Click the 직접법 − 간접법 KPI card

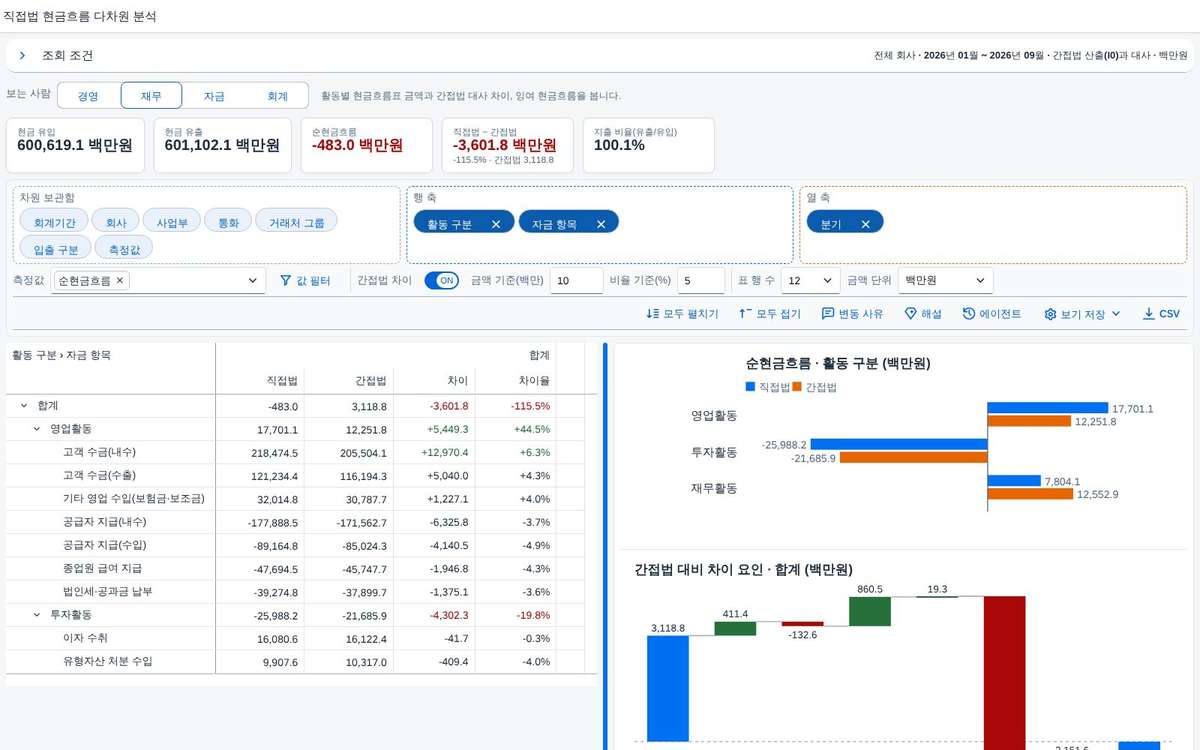pyautogui.click(x=507, y=145)
